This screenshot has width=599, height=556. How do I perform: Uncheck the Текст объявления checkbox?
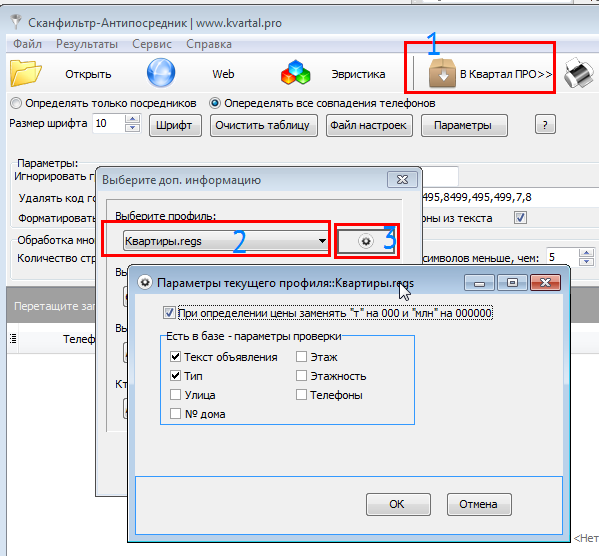pyautogui.click(x=175, y=357)
